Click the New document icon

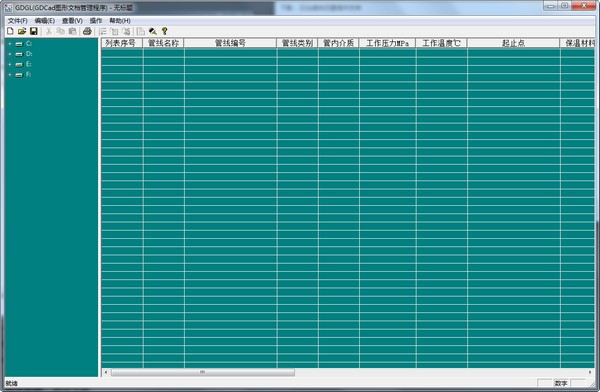[x=10, y=31]
